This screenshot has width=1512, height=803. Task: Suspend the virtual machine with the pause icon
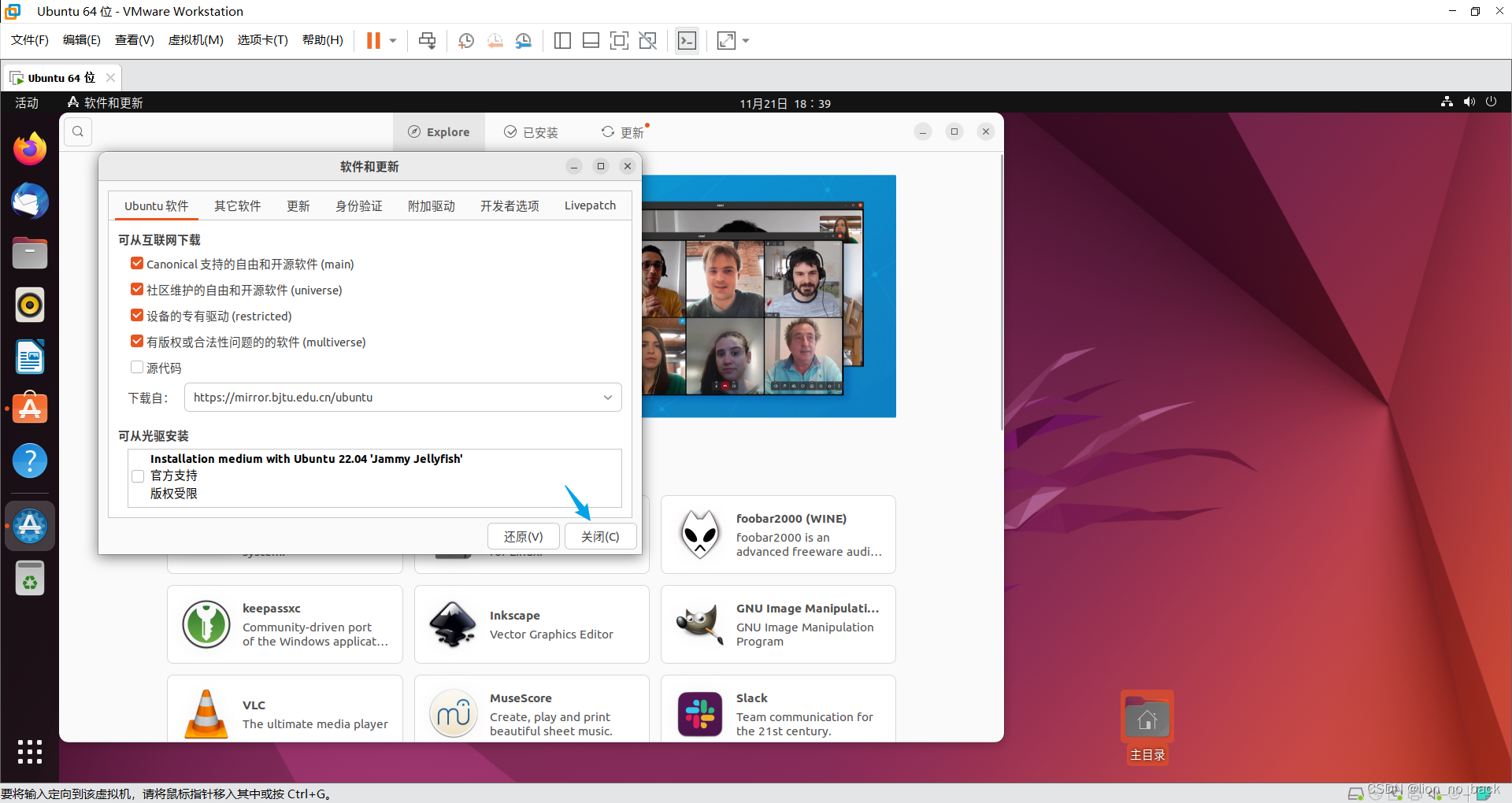pyautogui.click(x=372, y=40)
